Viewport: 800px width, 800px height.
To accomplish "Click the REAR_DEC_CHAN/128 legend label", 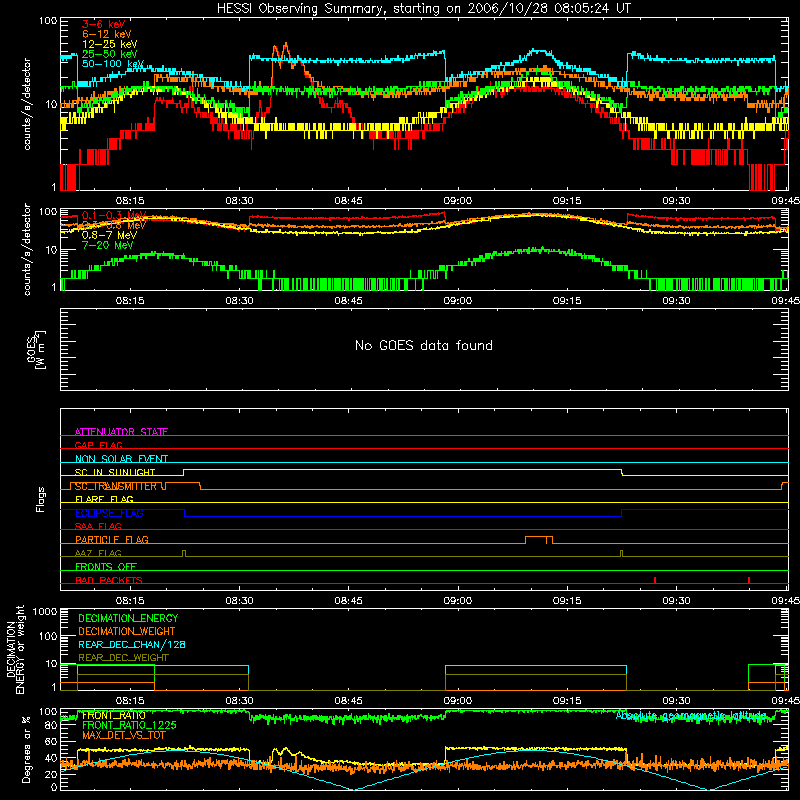I will pyautogui.click(x=132, y=644).
